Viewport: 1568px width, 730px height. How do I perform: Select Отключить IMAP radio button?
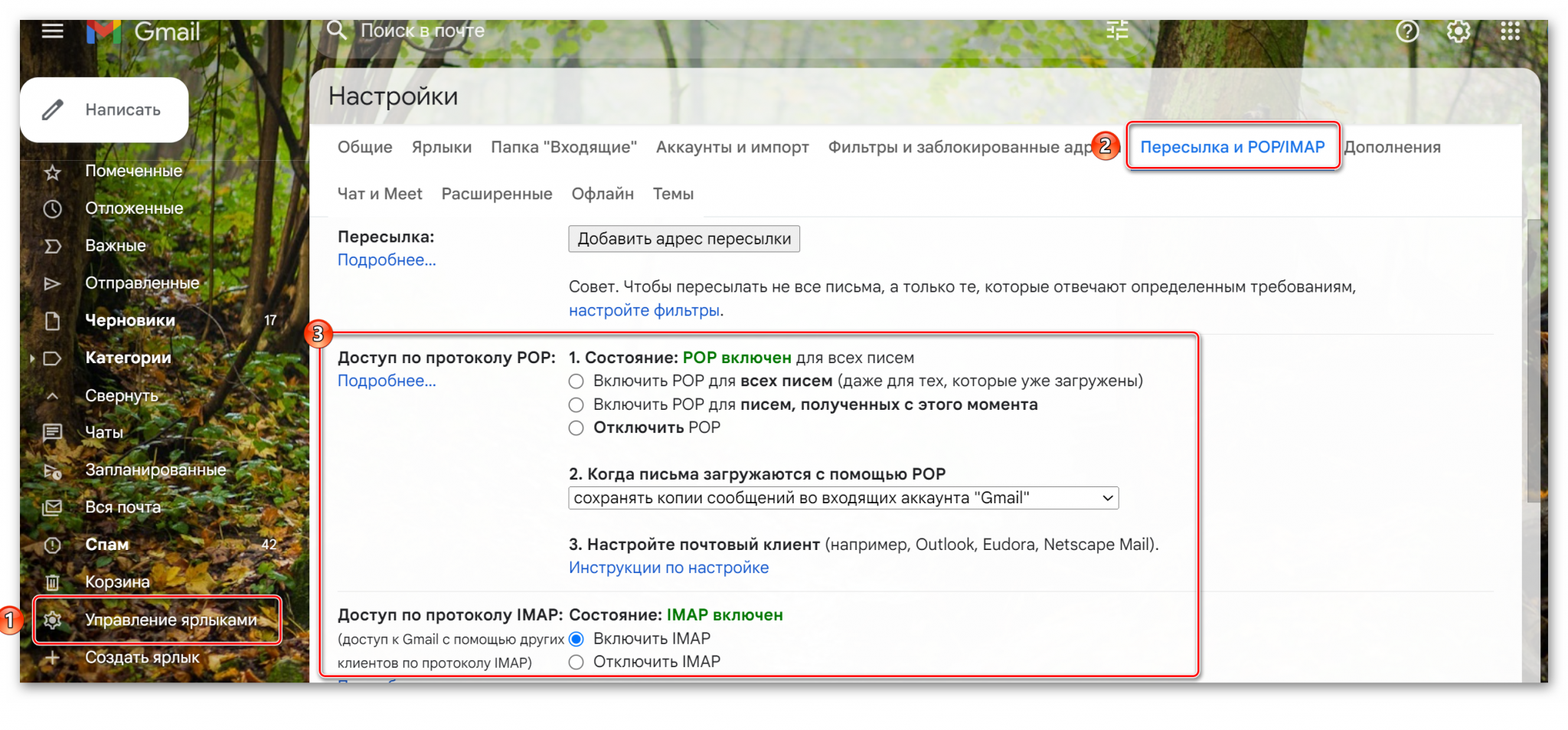pos(577,662)
